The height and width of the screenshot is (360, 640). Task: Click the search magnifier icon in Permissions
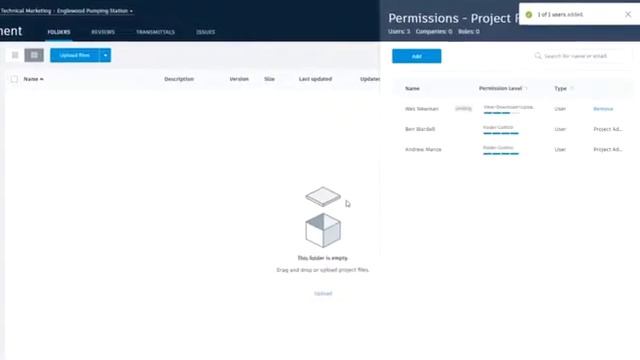pos(538,56)
